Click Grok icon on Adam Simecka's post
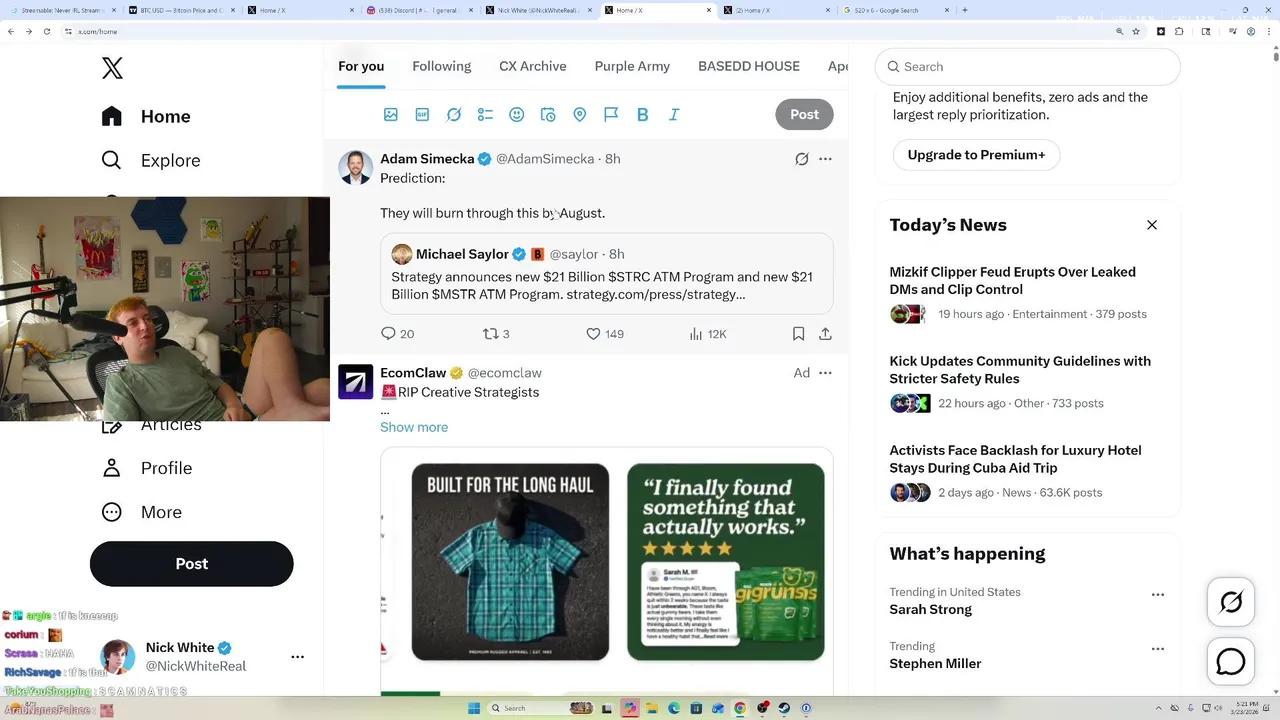Screen dimensions: 1280x720 tap(802, 159)
